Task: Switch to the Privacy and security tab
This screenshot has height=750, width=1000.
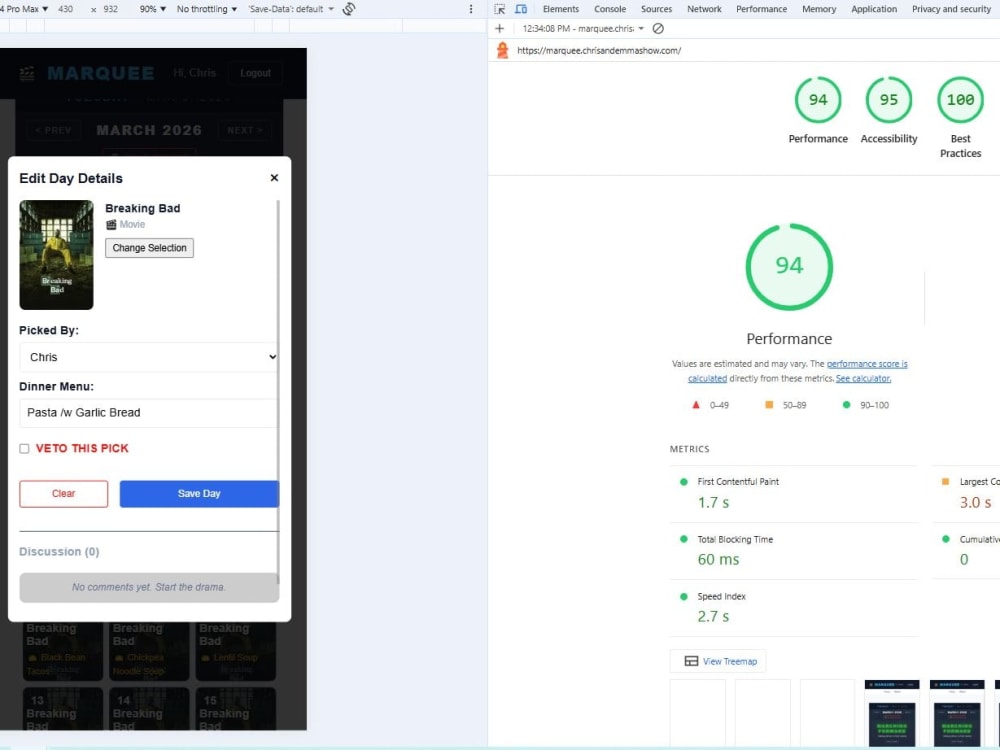Action: (951, 9)
